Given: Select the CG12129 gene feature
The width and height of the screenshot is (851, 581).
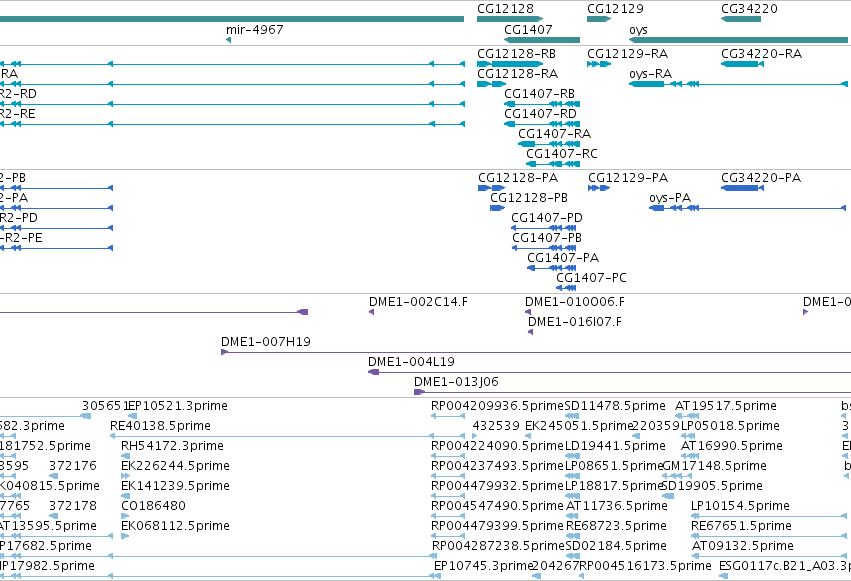Looking at the screenshot, I should coord(599,19).
